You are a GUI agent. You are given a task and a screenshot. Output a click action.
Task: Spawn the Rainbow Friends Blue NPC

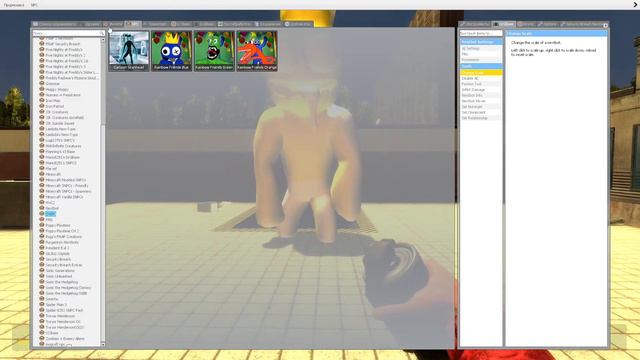coord(171,51)
